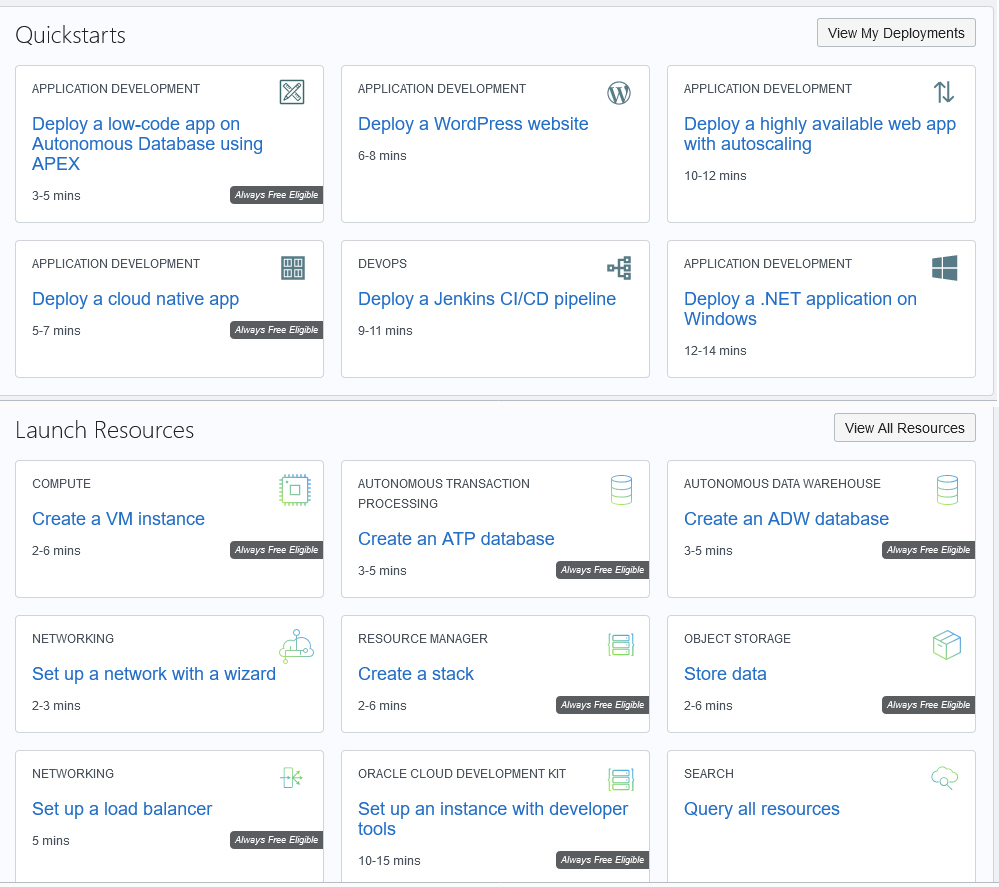Open View My Deployments
This screenshot has width=999, height=887.
click(896, 33)
